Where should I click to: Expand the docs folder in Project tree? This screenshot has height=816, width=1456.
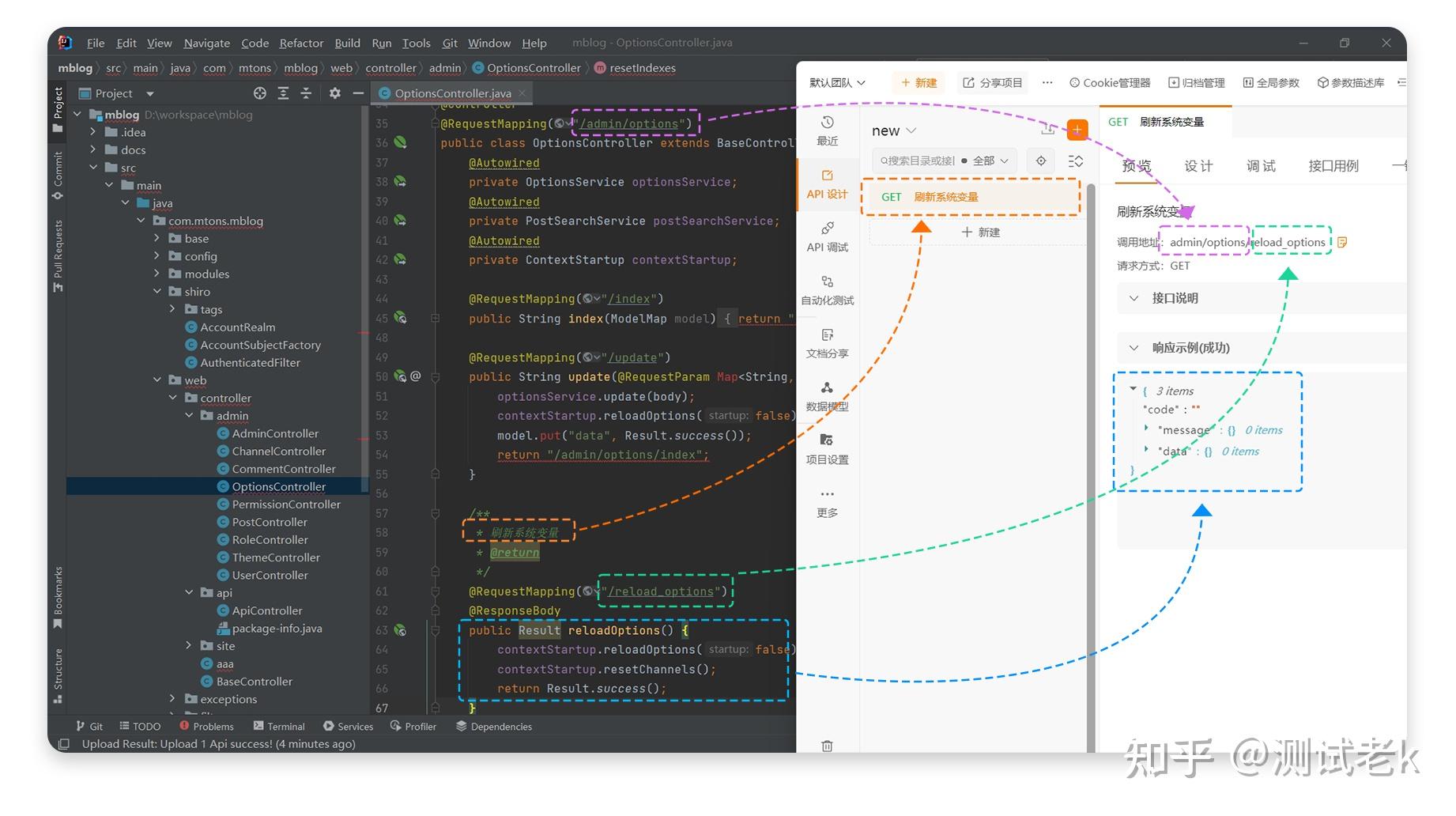click(92, 149)
